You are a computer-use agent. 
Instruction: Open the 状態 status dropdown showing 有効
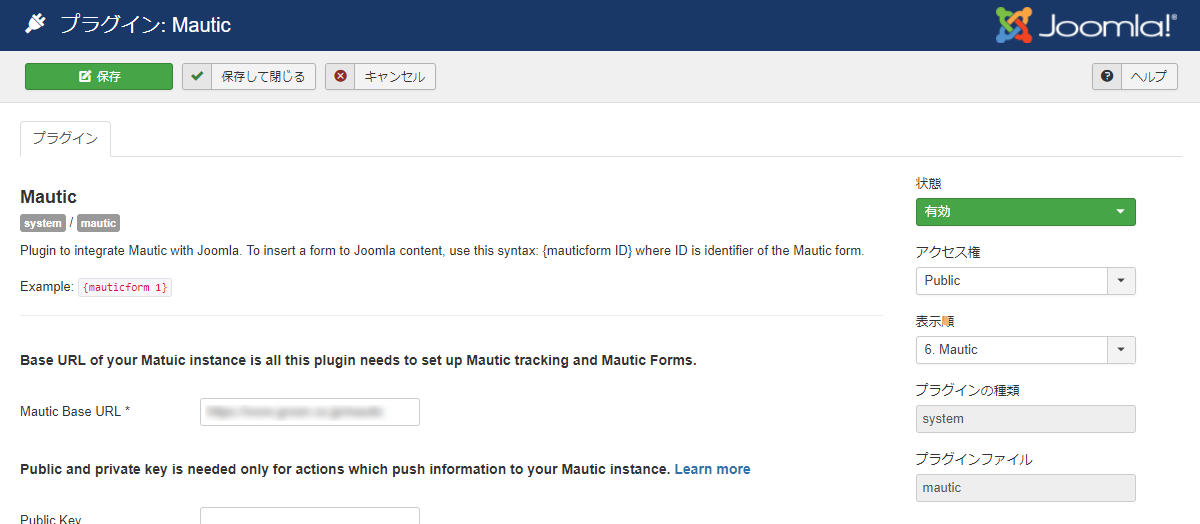(1025, 212)
